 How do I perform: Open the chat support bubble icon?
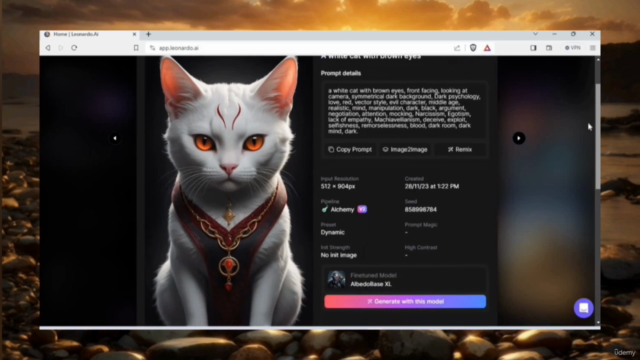tap(584, 308)
